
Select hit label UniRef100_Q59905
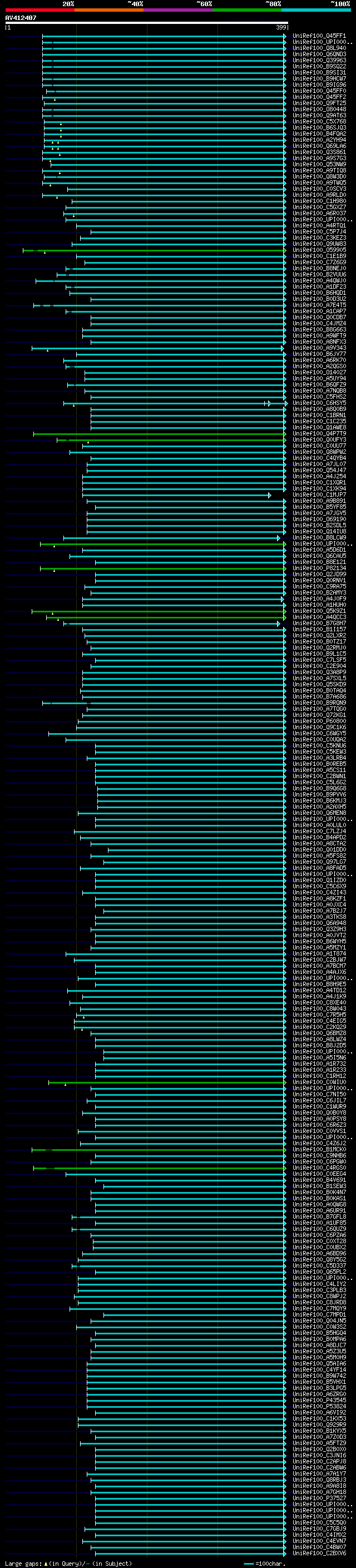point(319,250)
